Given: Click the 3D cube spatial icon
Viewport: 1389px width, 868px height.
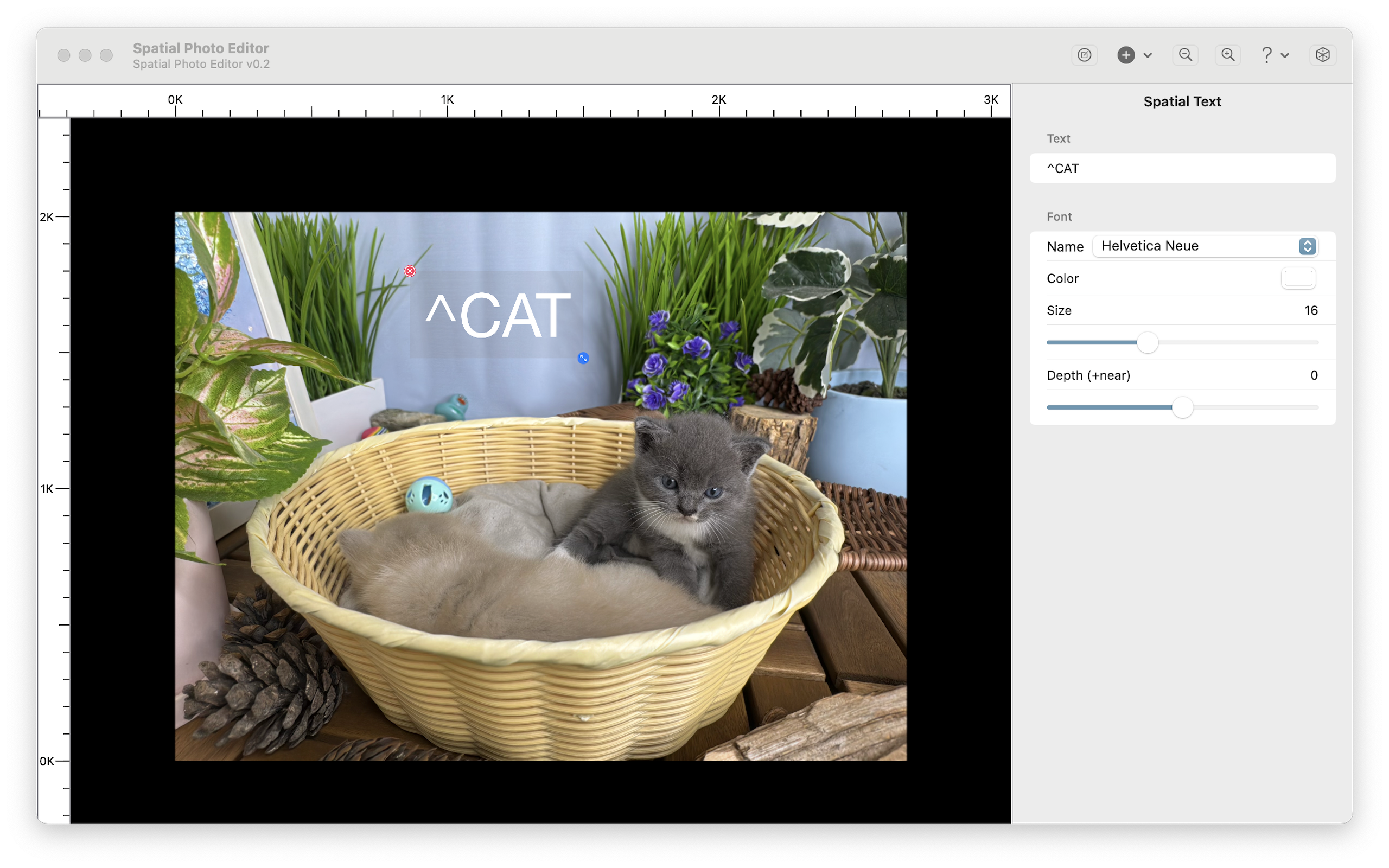Looking at the screenshot, I should tap(1322, 55).
